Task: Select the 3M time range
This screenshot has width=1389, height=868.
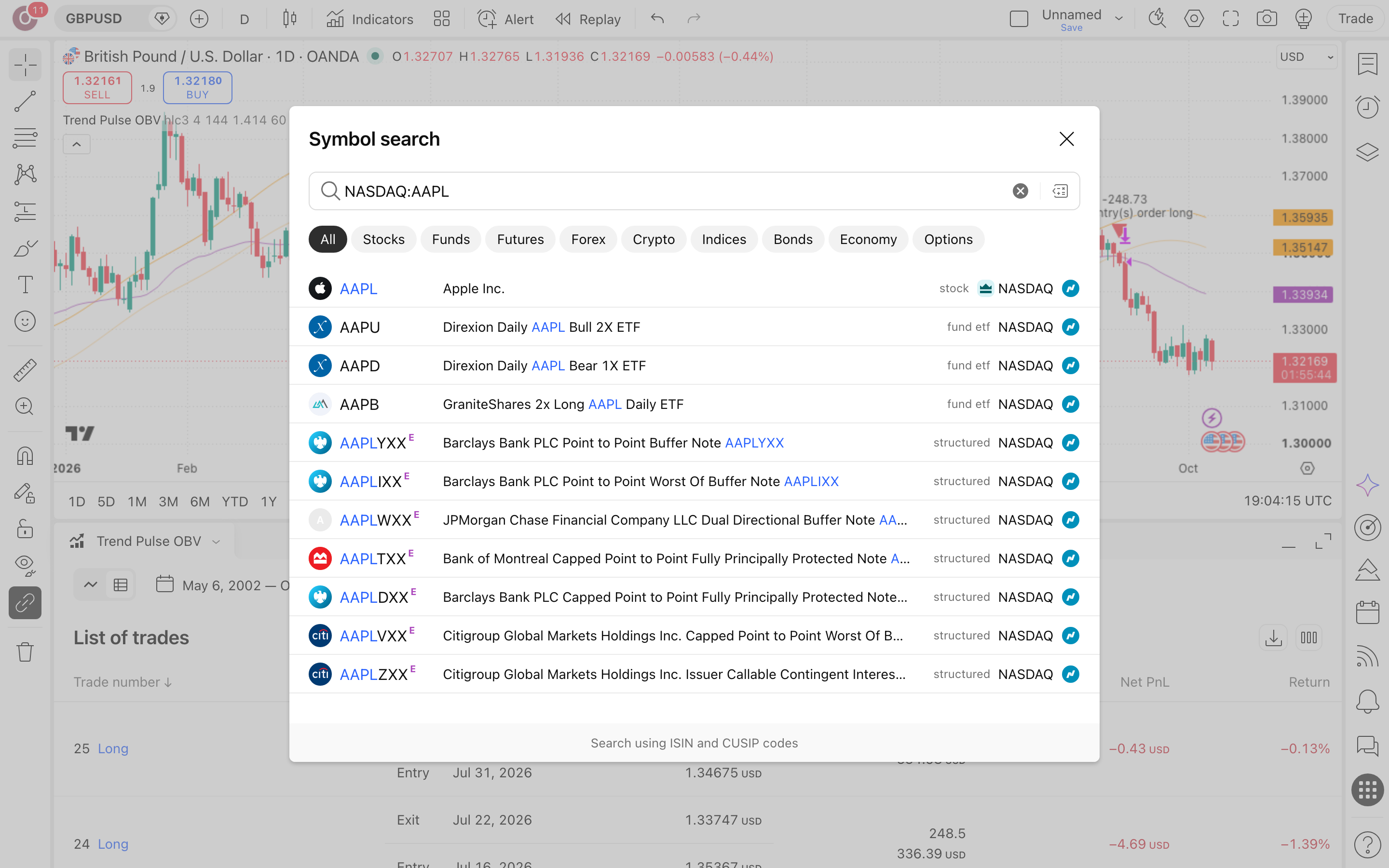Action: click(168, 502)
